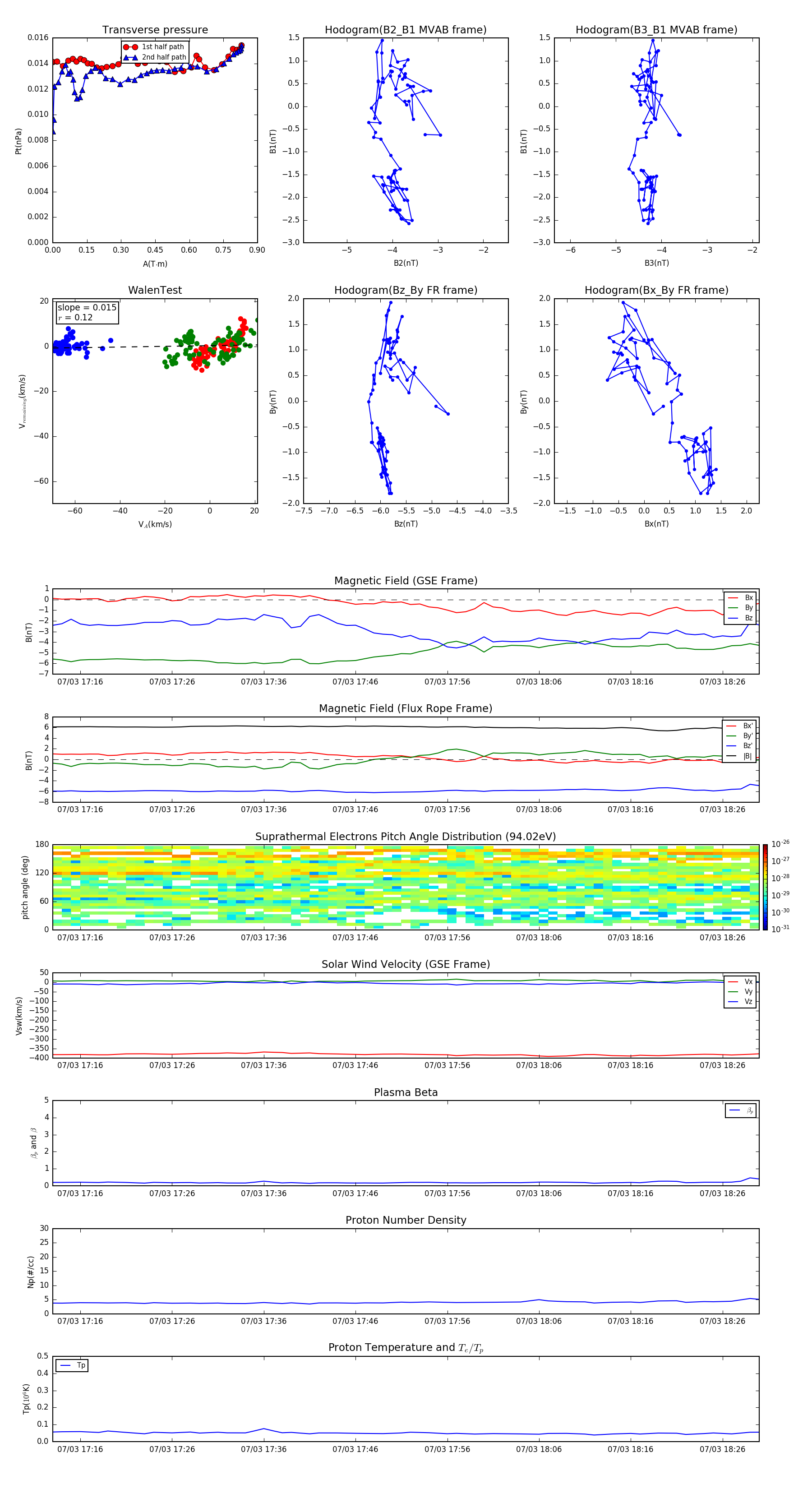Image resolution: width=812 pixels, height=1489 pixels.
Task: Click the "Solar Wind Velocity (GSE Frame)" title
Action: [x=406, y=964]
